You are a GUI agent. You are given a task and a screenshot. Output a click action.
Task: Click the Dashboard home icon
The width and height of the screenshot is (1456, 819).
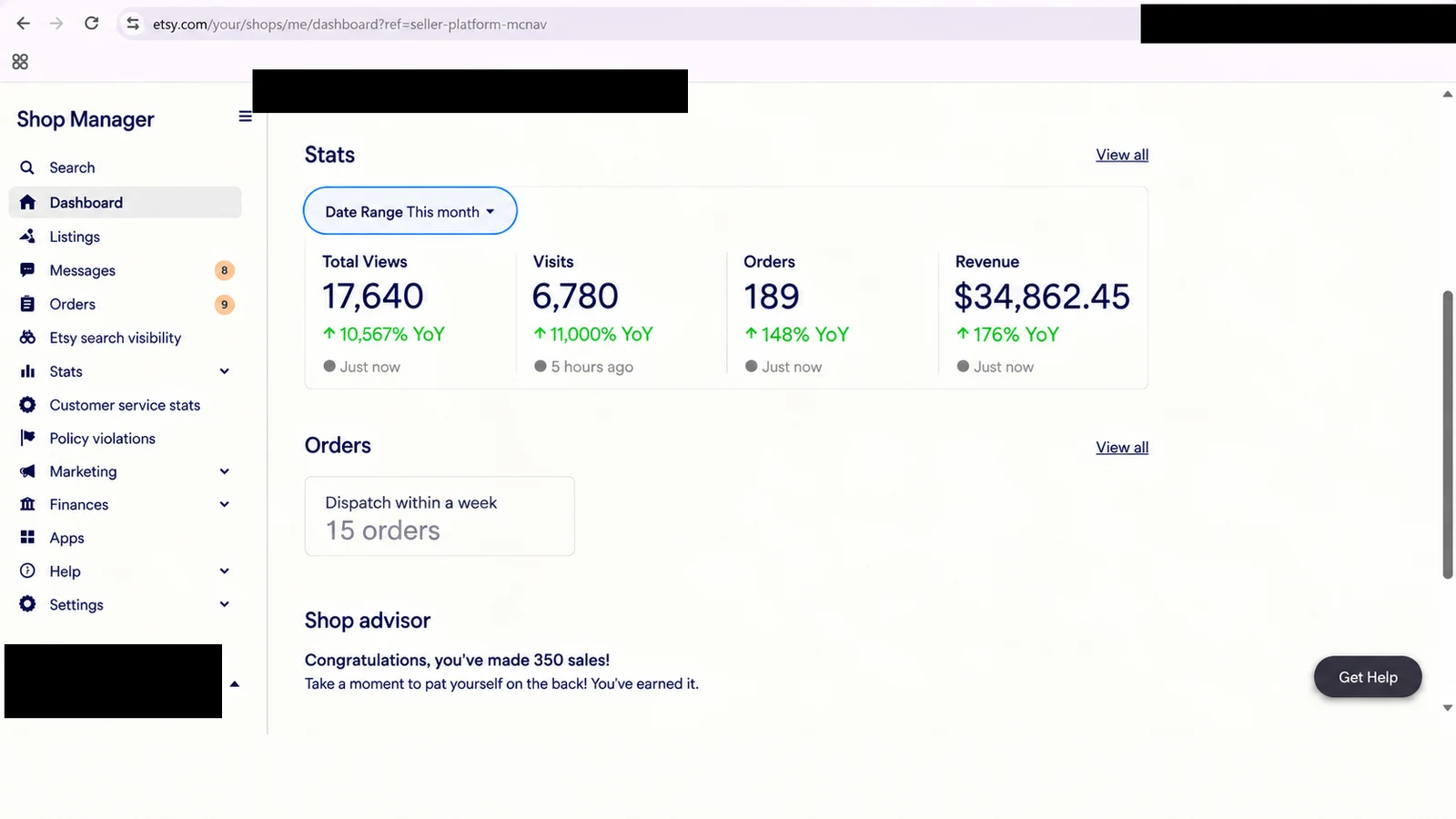(27, 202)
